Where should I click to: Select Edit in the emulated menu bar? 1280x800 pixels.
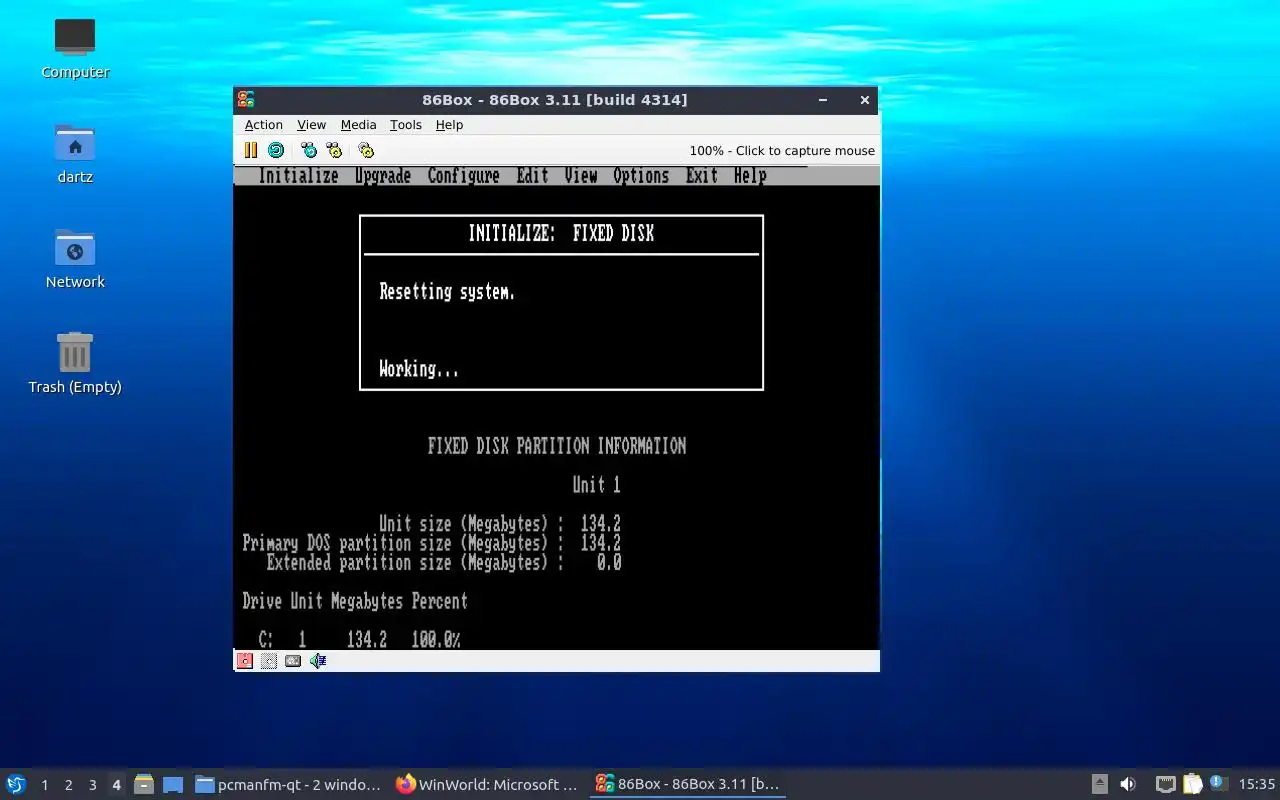pos(532,176)
